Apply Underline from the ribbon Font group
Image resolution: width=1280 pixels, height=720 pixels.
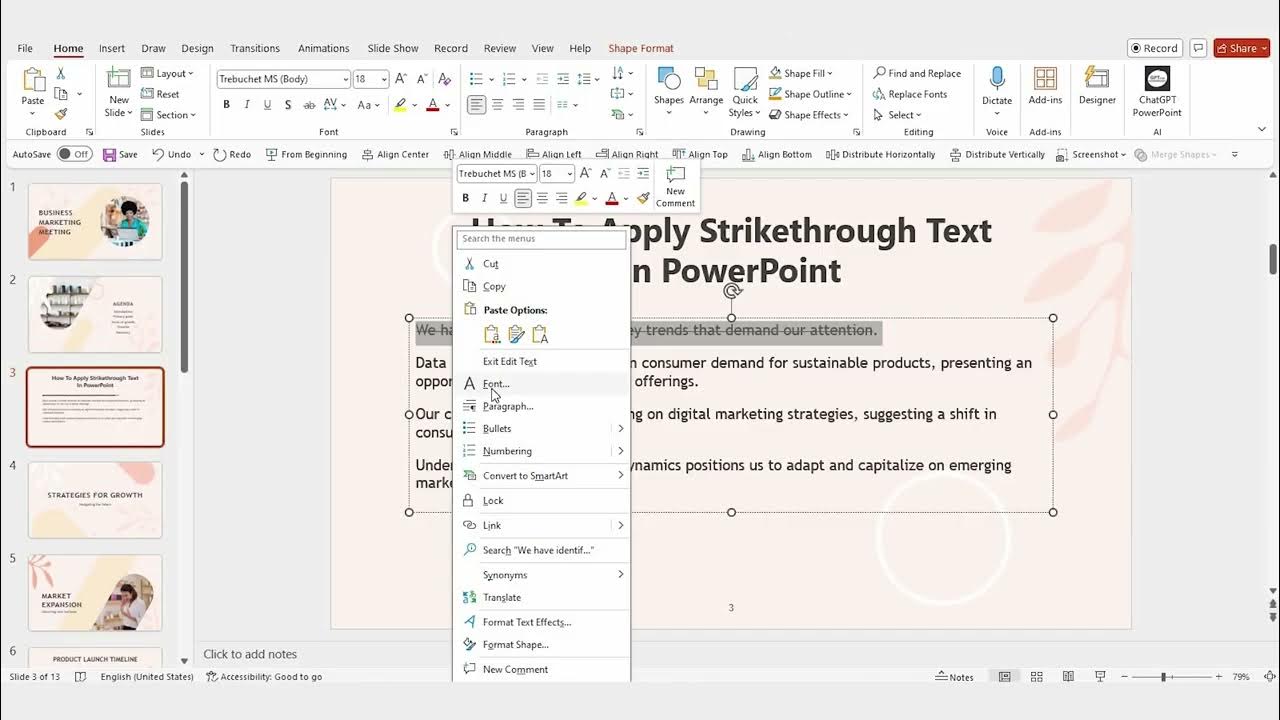click(x=267, y=105)
